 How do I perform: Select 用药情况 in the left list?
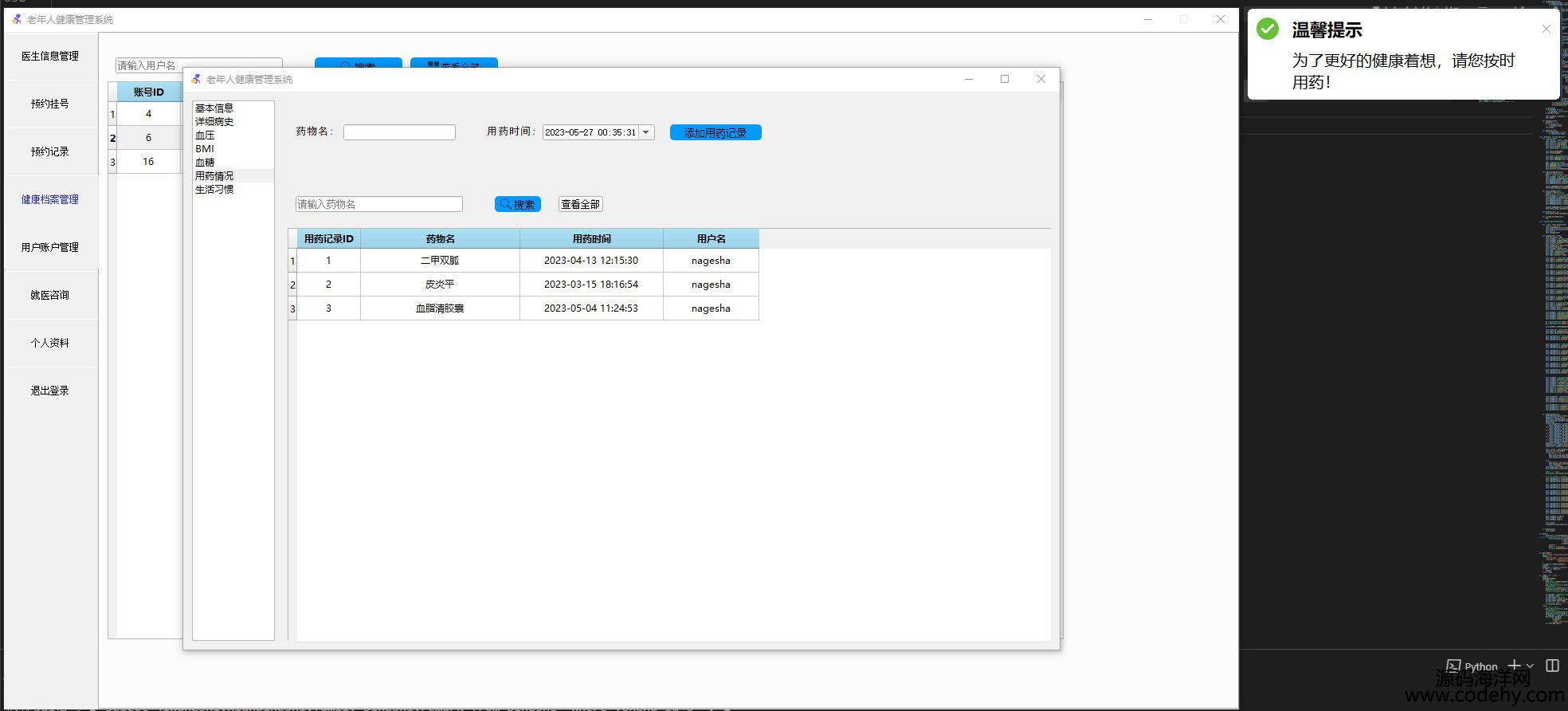pyautogui.click(x=214, y=176)
